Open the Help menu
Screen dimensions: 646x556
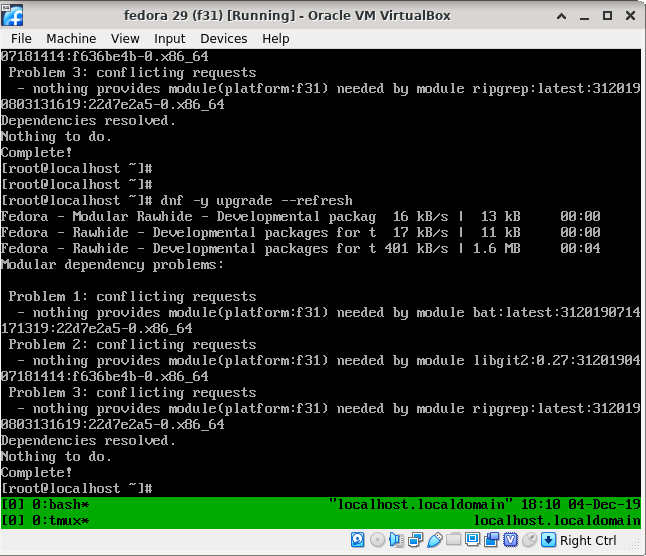[276, 39]
